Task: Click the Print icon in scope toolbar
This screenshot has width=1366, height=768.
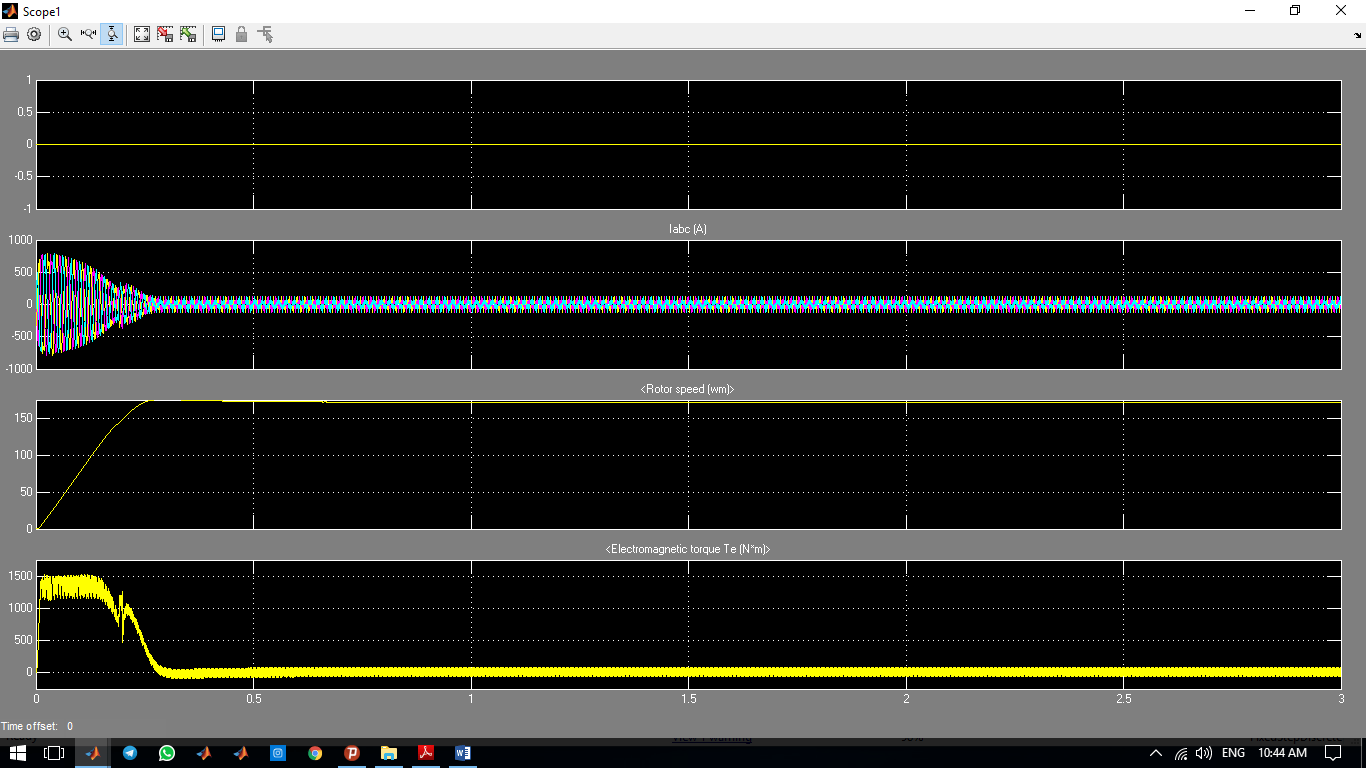Action: coord(11,34)
